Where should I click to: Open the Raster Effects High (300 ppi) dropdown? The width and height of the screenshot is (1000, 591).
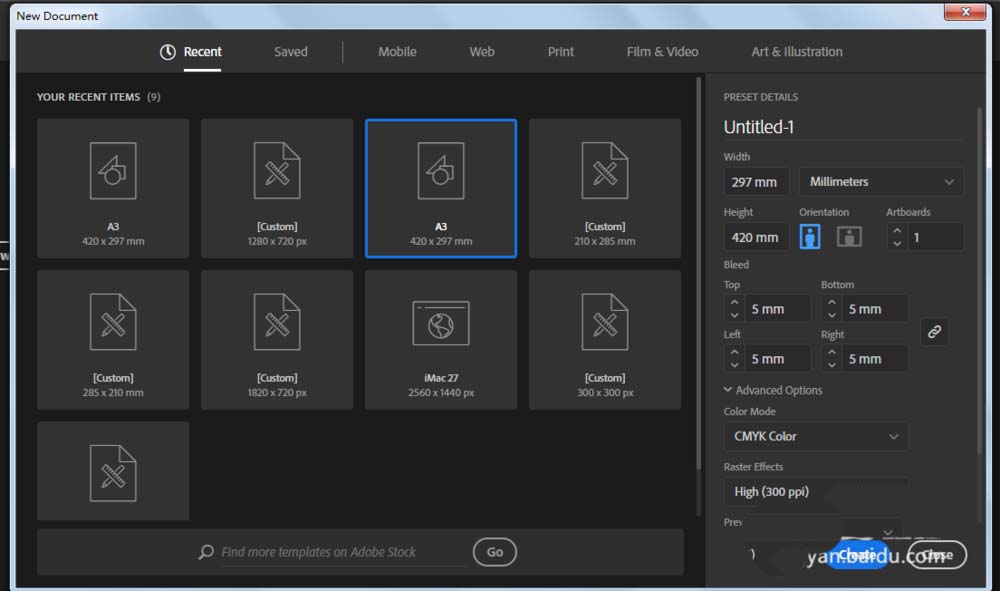tap(816, 492)
